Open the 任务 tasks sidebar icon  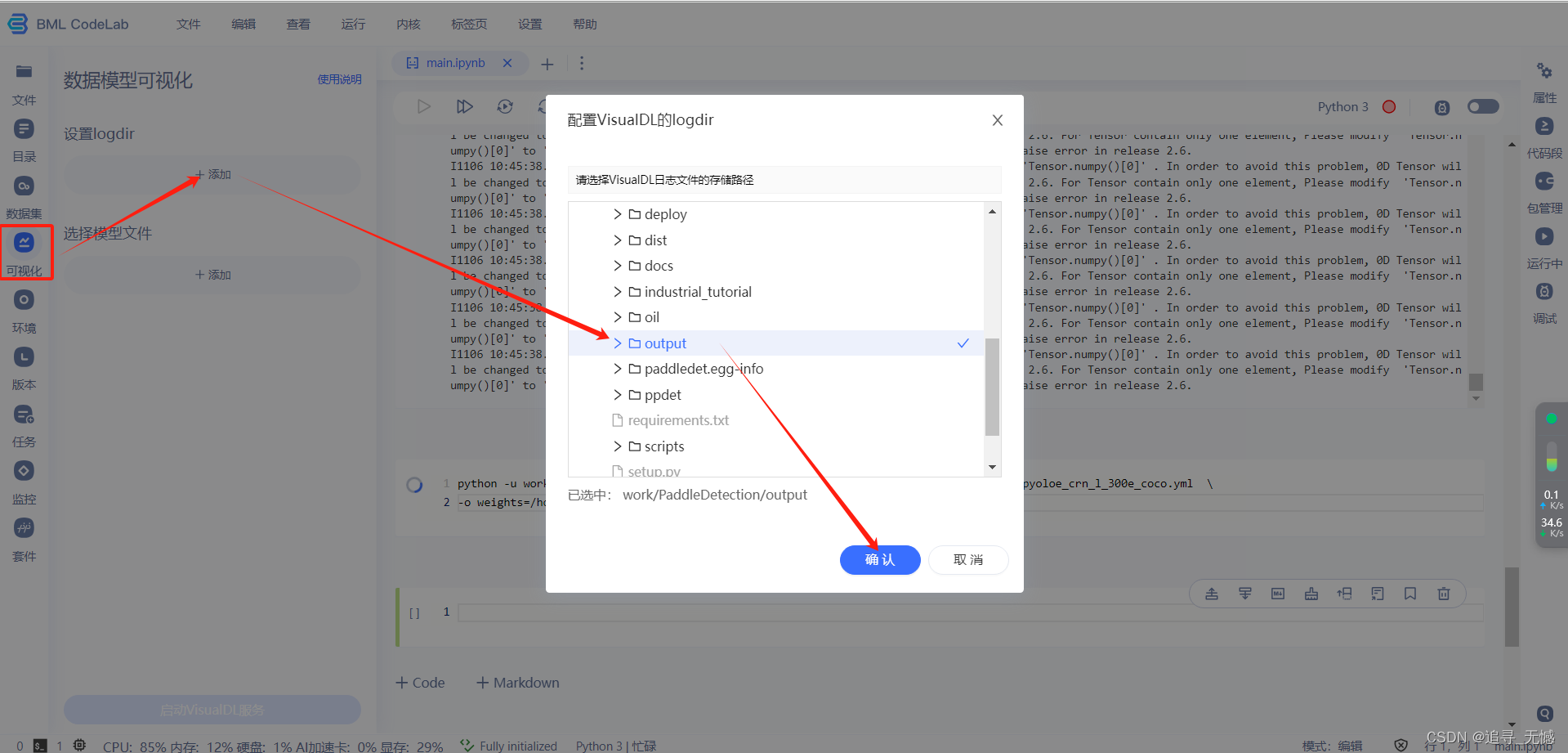pyautogui.click(x=24, y=415)
